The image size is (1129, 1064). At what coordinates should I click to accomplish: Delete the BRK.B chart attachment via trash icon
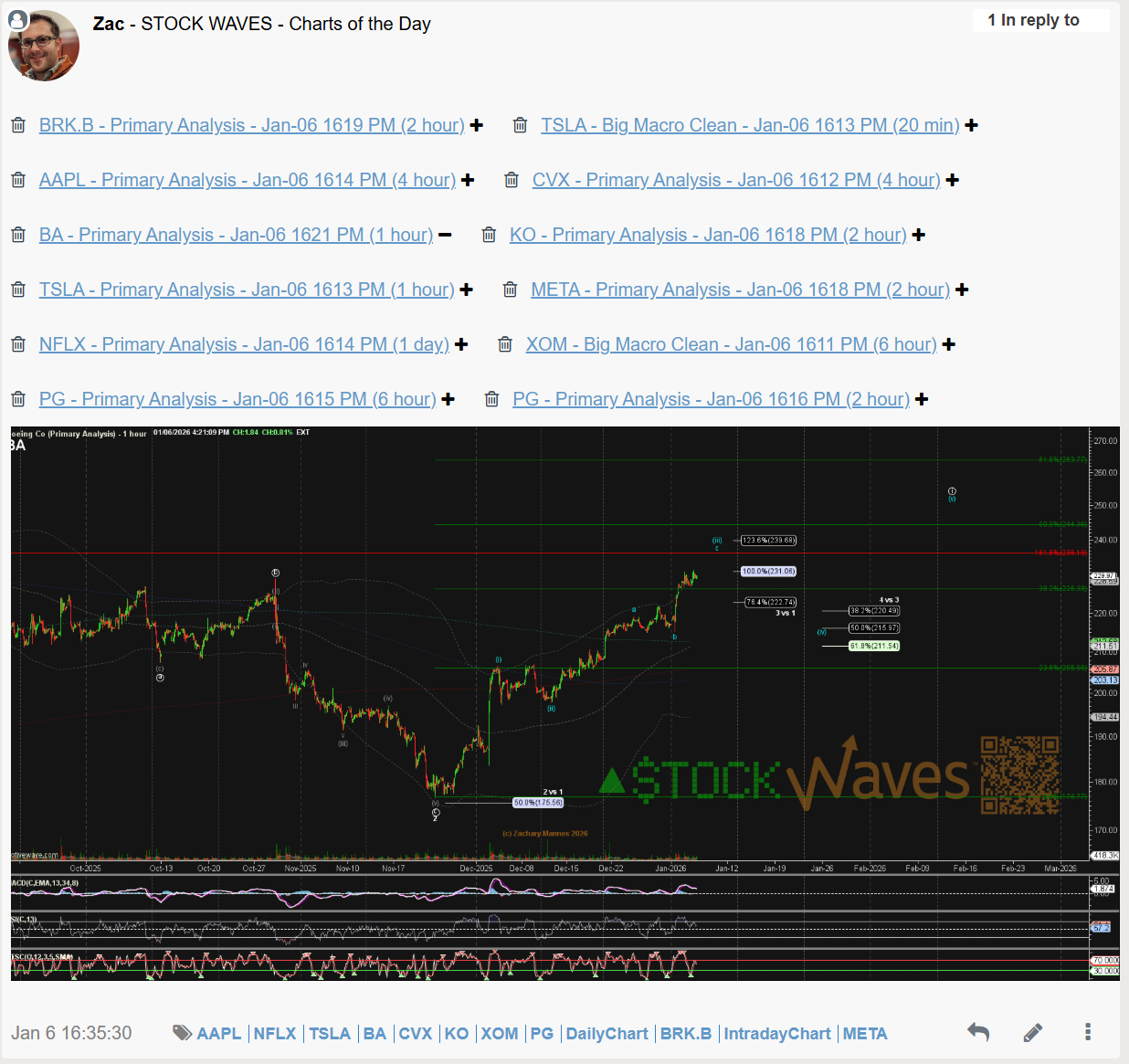18,125
